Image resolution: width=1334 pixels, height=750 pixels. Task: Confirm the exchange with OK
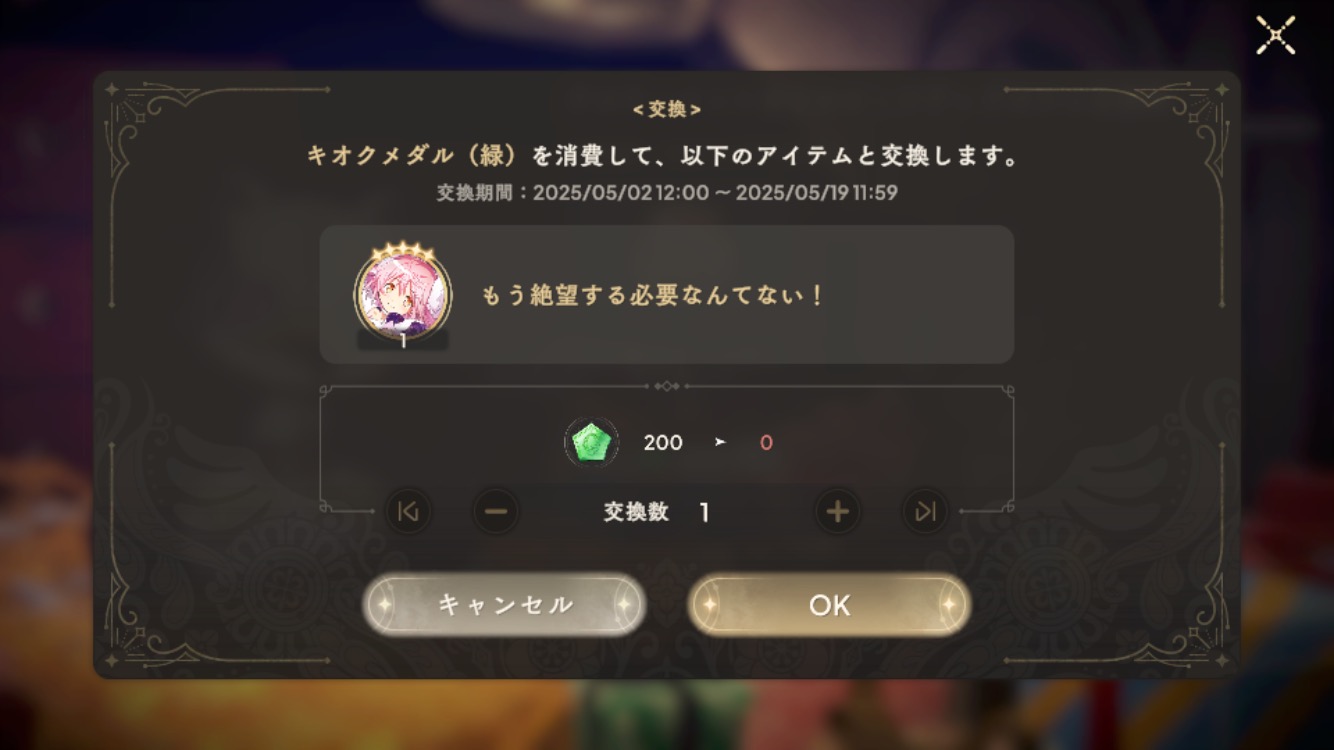pos(829,605)
